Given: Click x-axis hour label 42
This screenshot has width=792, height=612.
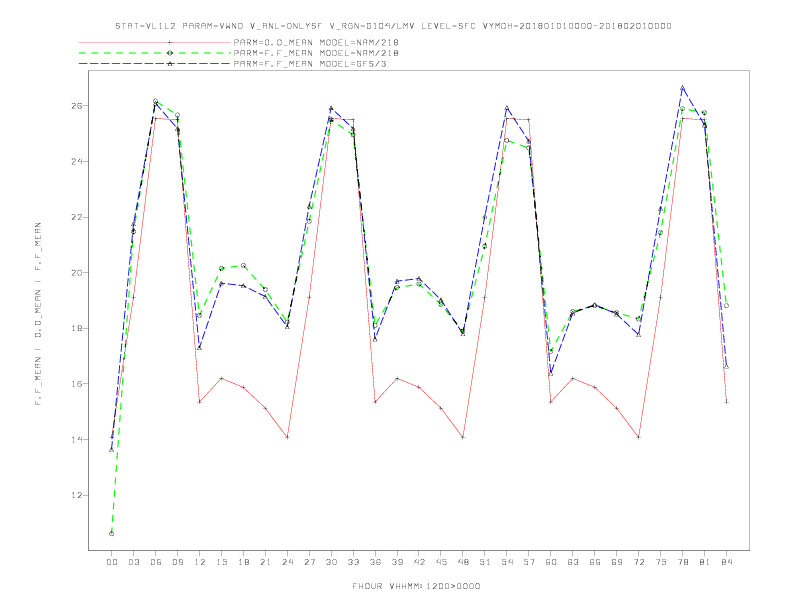Looking at the screenshot, I should click(x=419, y=562).
